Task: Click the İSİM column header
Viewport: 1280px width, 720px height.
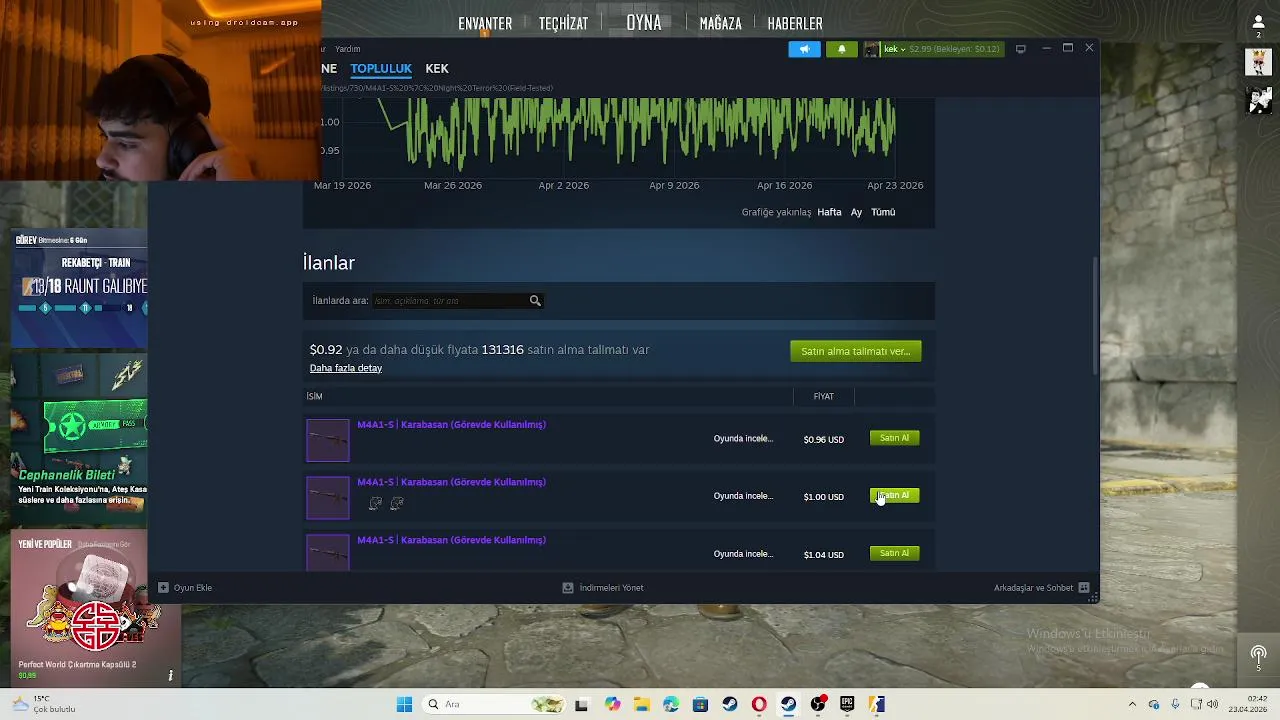Action: [314, 397]
